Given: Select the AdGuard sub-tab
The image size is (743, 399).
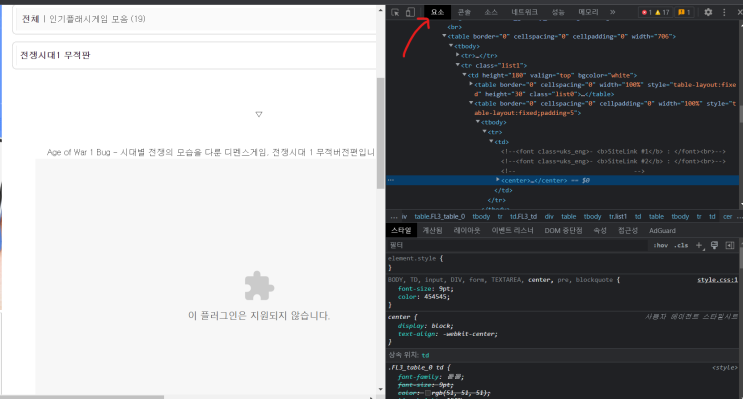Looking at the screenshot, I should [662, 231].
